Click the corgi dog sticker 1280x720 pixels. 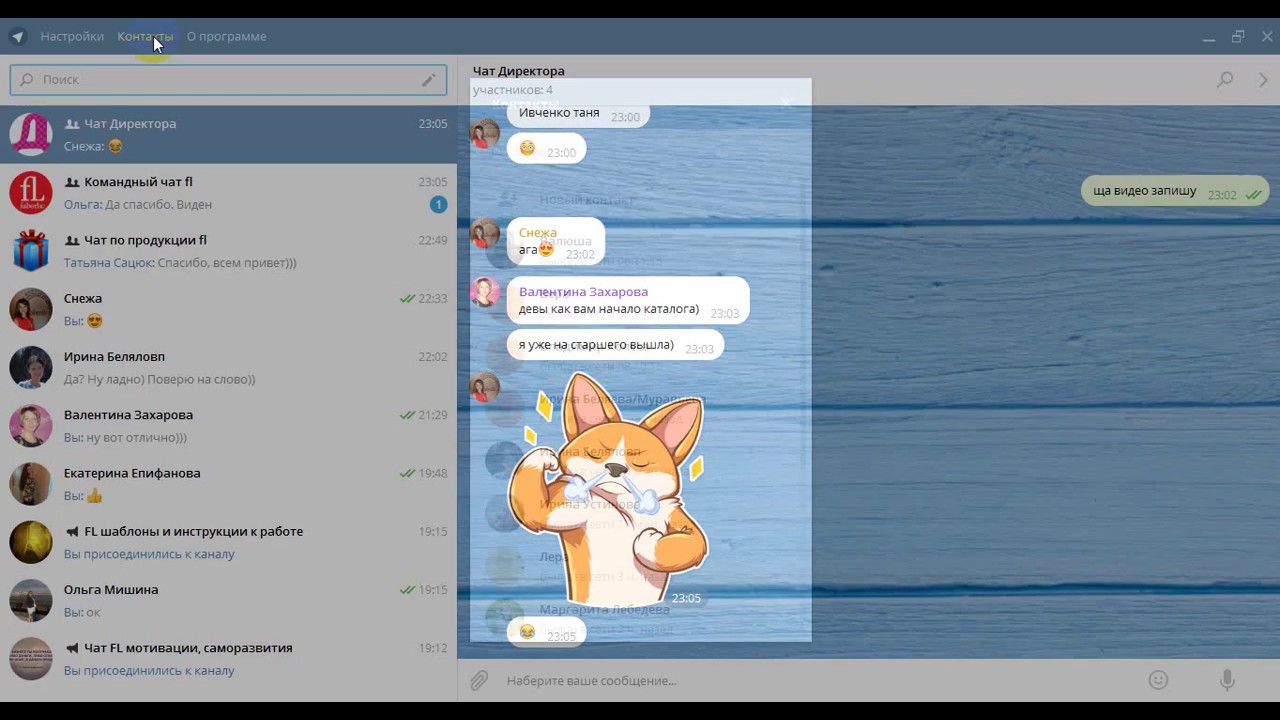click(607, 490)
